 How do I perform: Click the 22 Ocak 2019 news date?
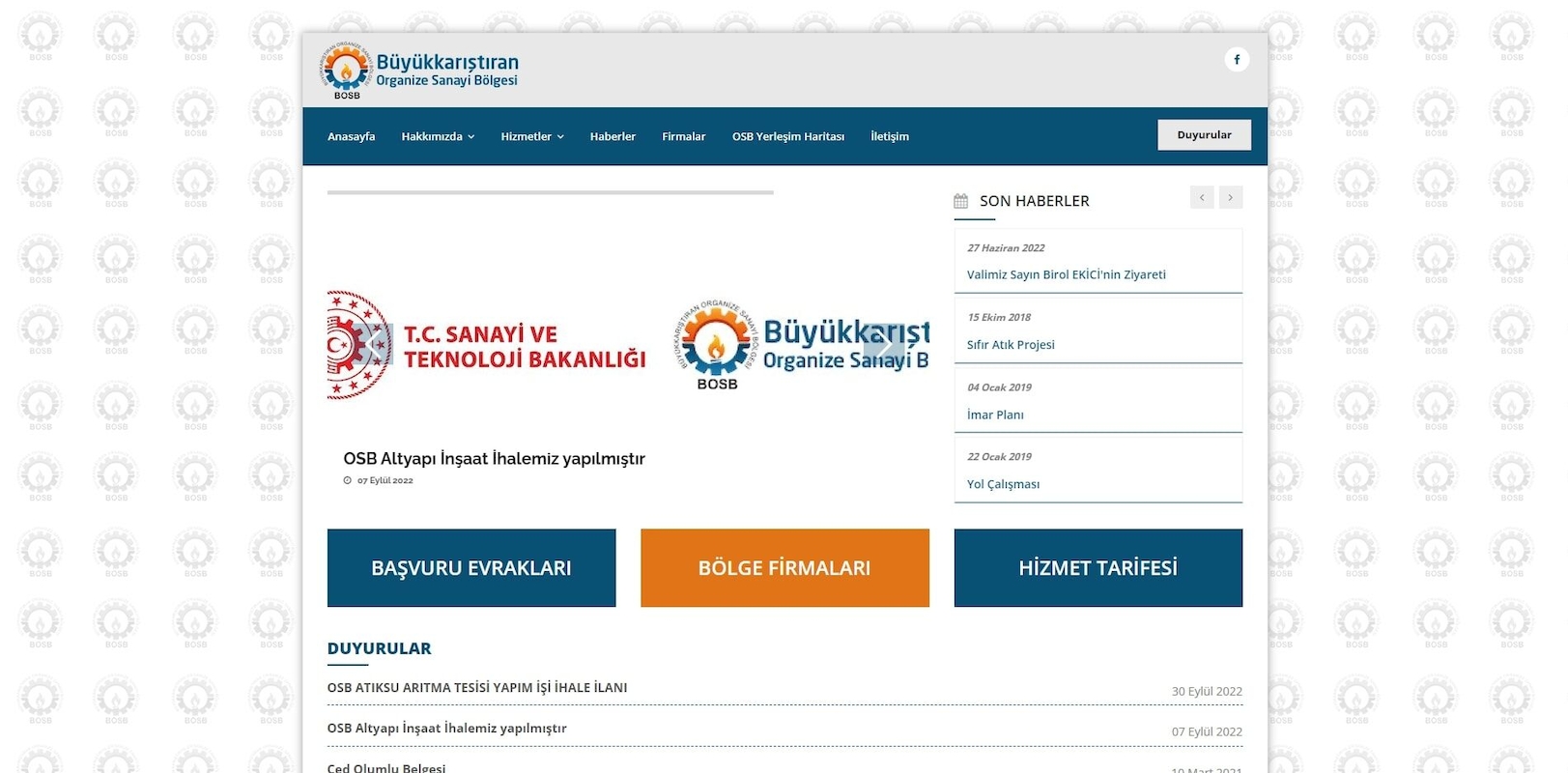coord(1000,457)
